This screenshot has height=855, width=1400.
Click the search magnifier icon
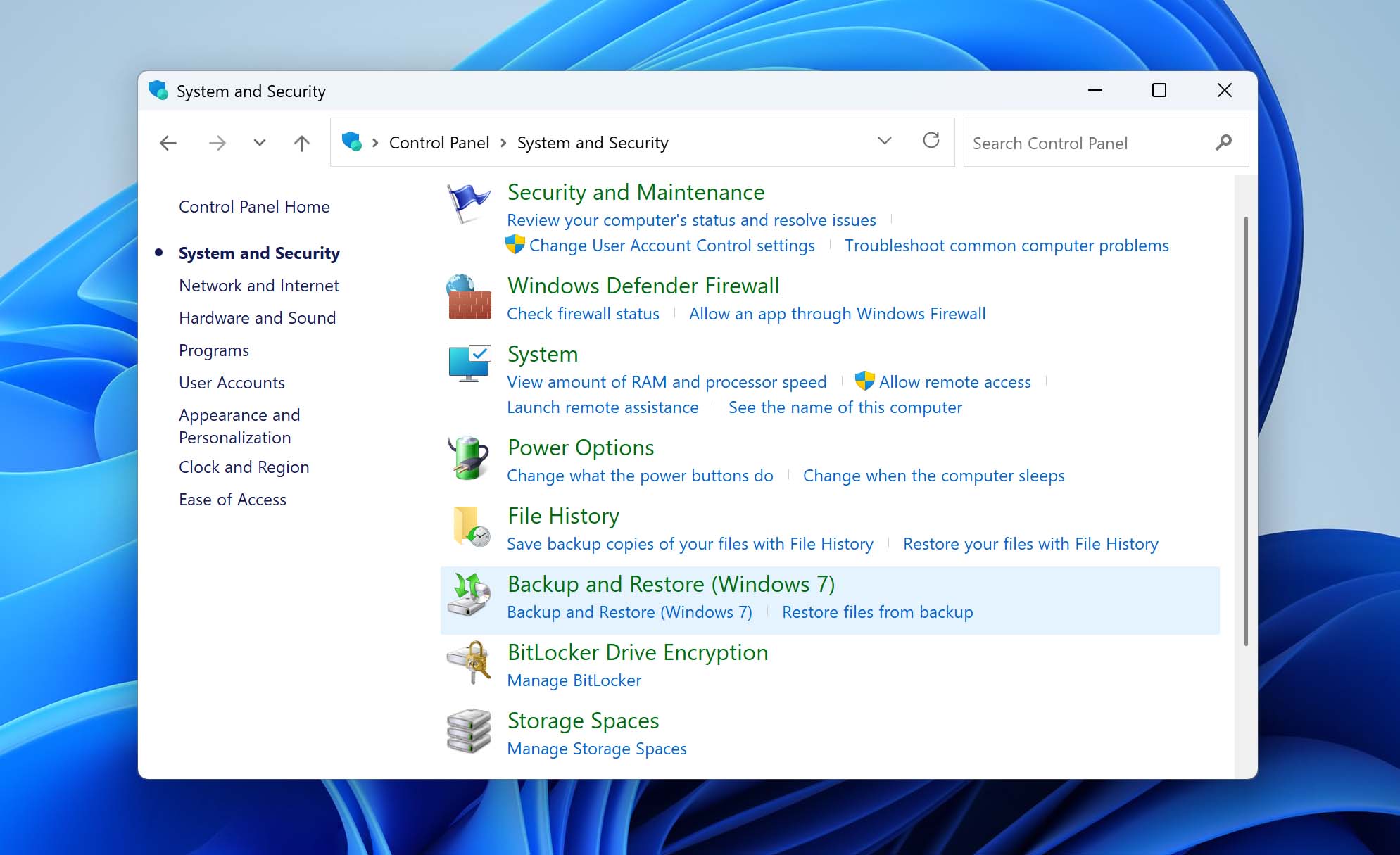point(1224,142)
